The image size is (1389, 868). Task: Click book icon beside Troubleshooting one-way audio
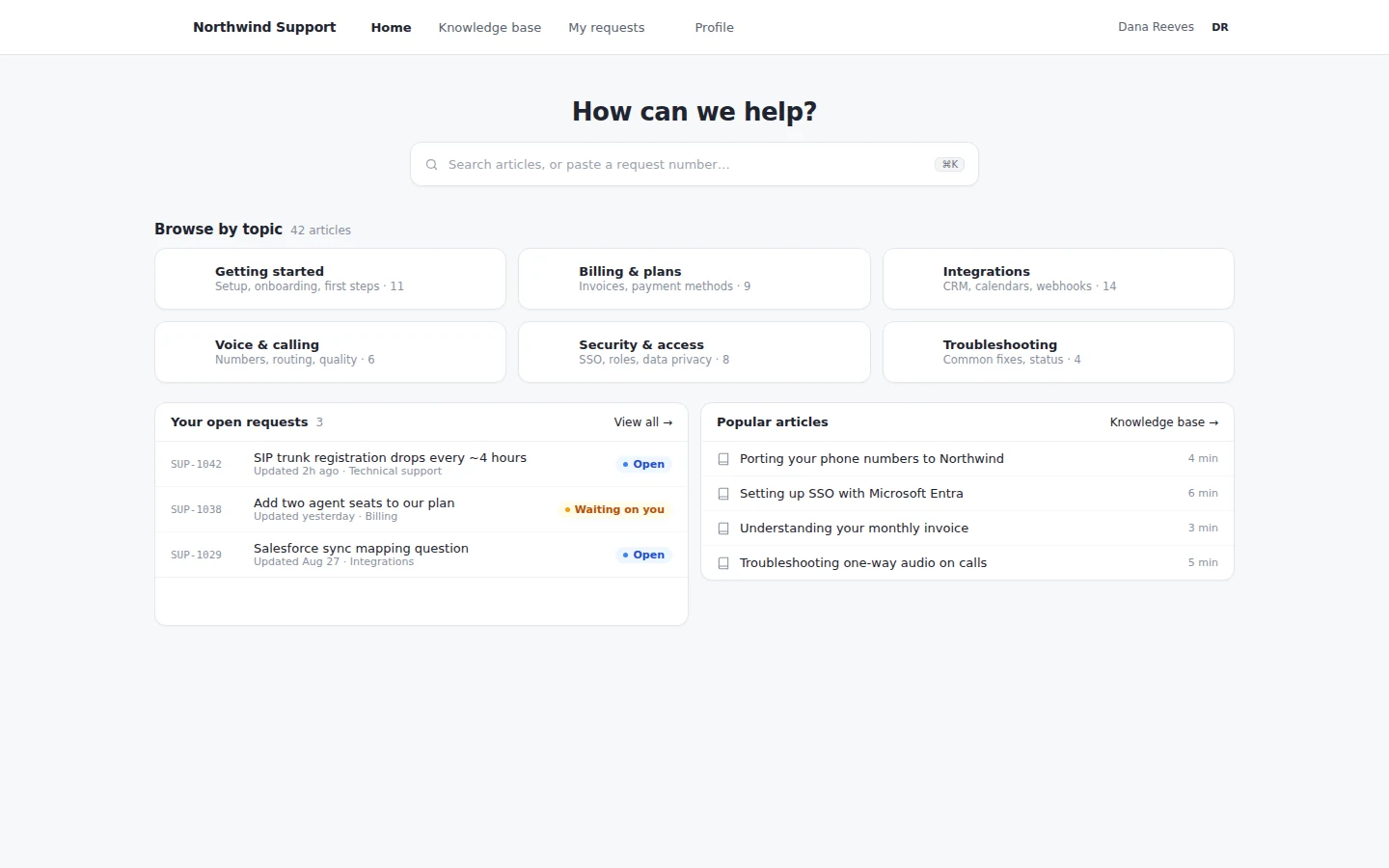(x=723, y=563)
